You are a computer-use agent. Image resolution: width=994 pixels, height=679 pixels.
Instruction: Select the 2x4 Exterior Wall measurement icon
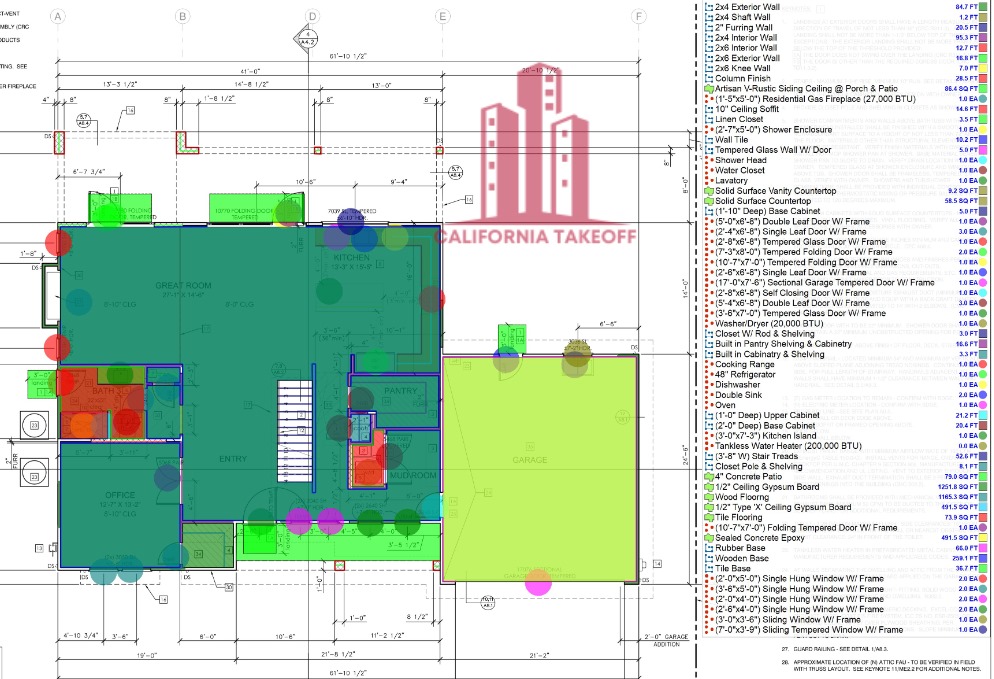(x=708, y=8)
